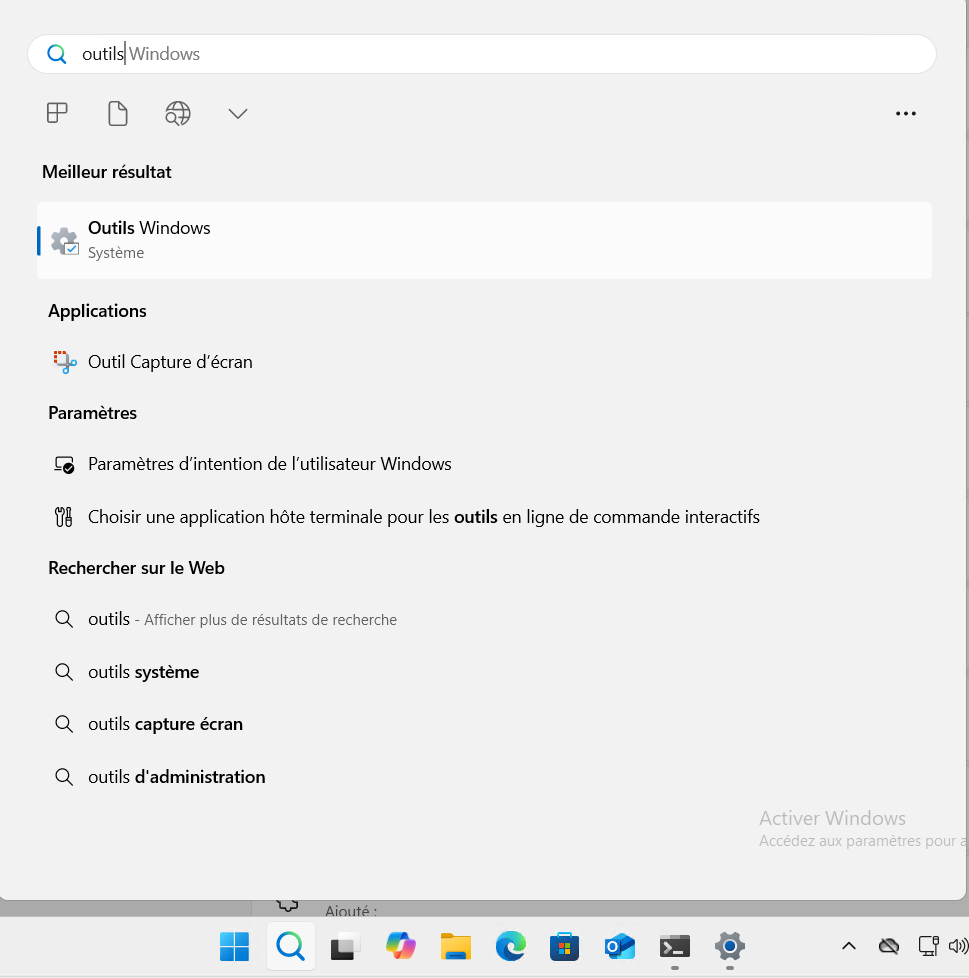
Task: Select the Documents filter icon
Action: pos(118,114)
